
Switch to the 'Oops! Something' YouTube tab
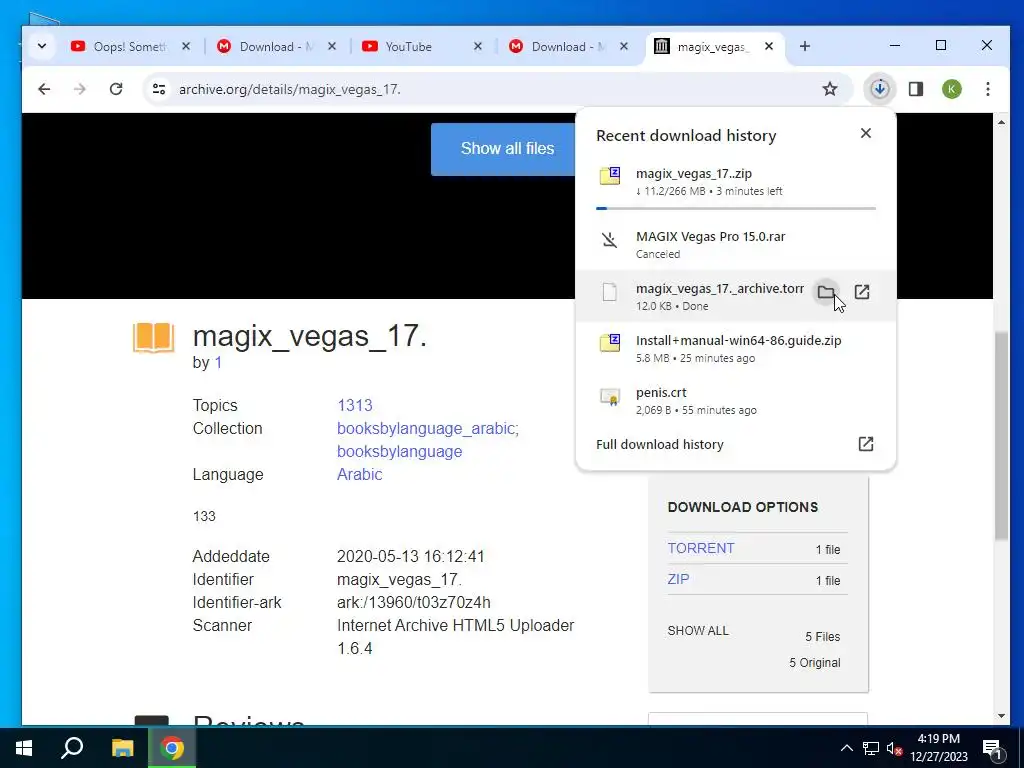(130, 46)
